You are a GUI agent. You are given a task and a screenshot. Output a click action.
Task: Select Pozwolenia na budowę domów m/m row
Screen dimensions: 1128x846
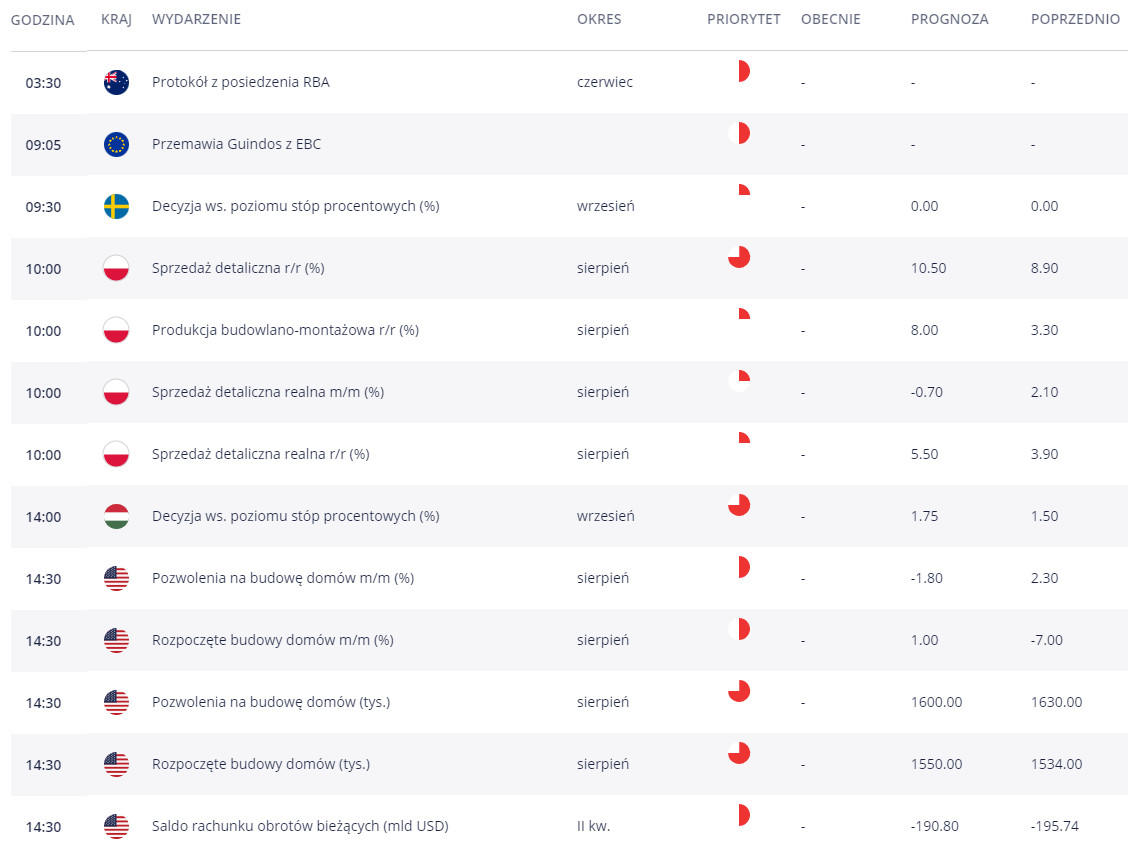tap(569, 578)
